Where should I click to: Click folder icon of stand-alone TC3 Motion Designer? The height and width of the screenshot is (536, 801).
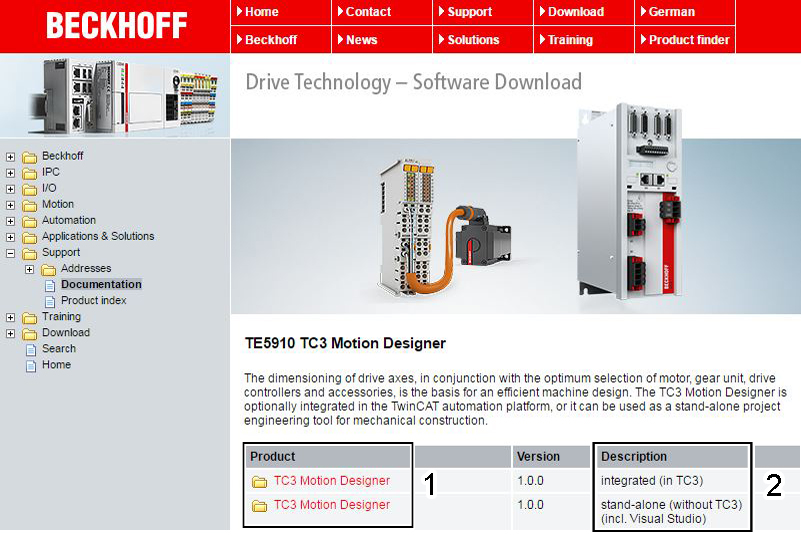pyautogui.click(x=260, y=505)
